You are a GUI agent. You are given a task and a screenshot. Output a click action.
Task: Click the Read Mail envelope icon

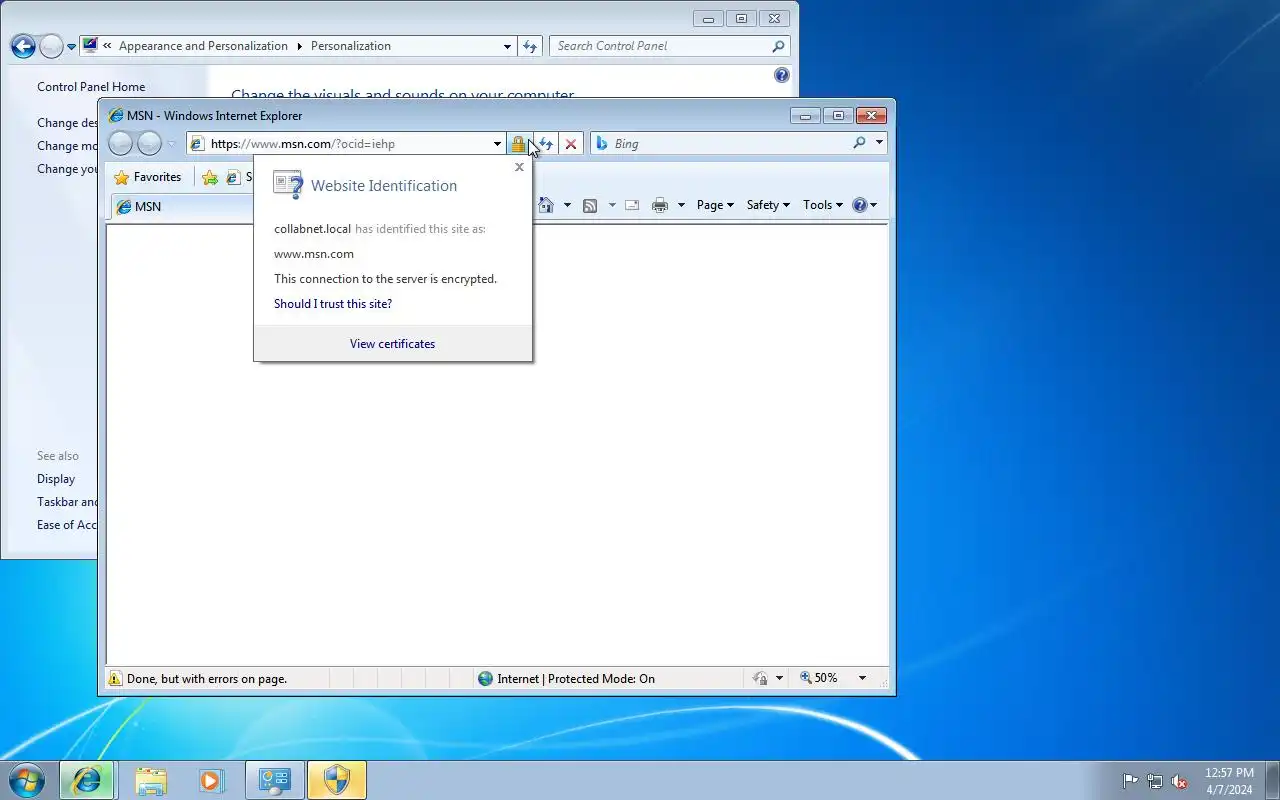pyautogui.click(x=632, y=205)
